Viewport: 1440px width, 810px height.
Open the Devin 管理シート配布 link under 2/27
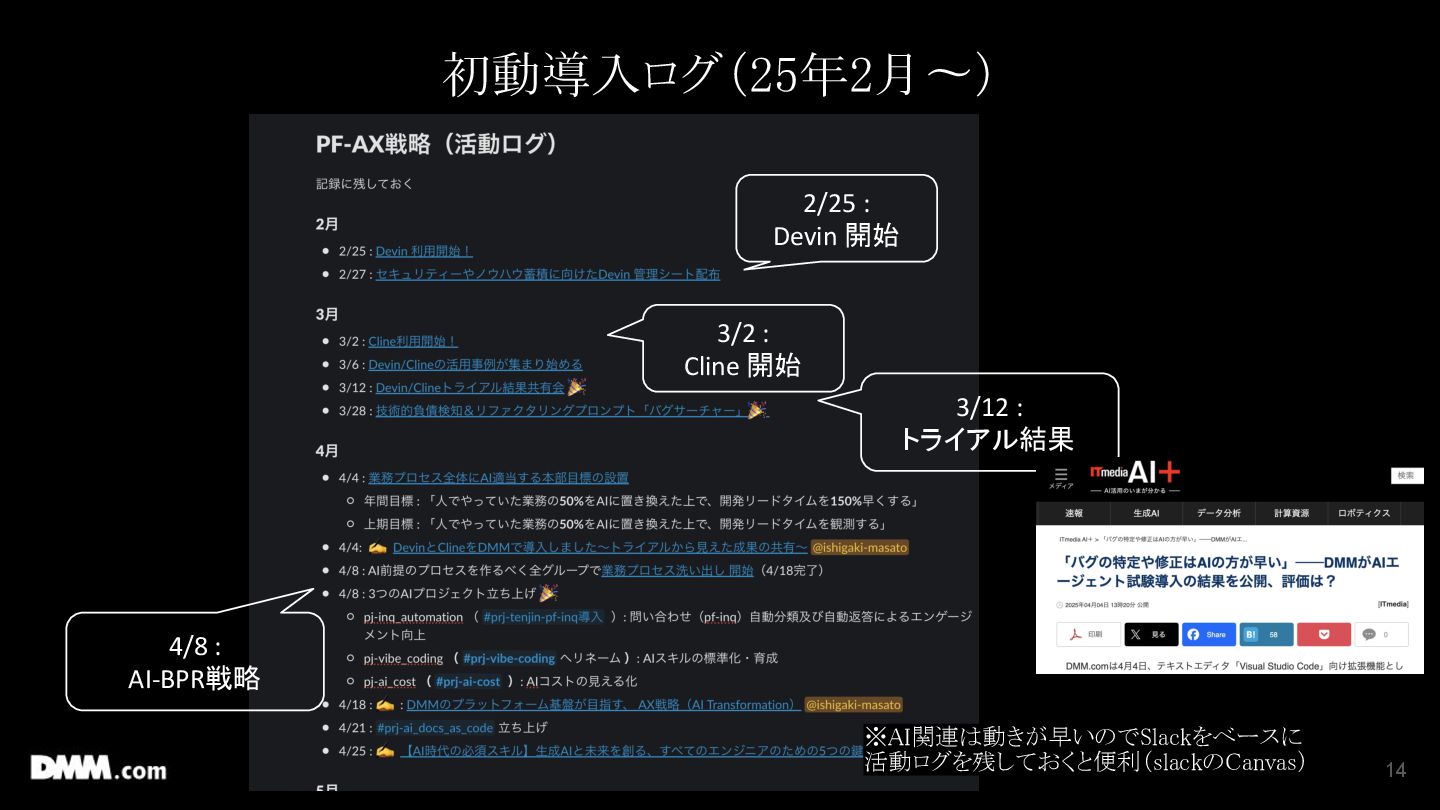(548, 274)
